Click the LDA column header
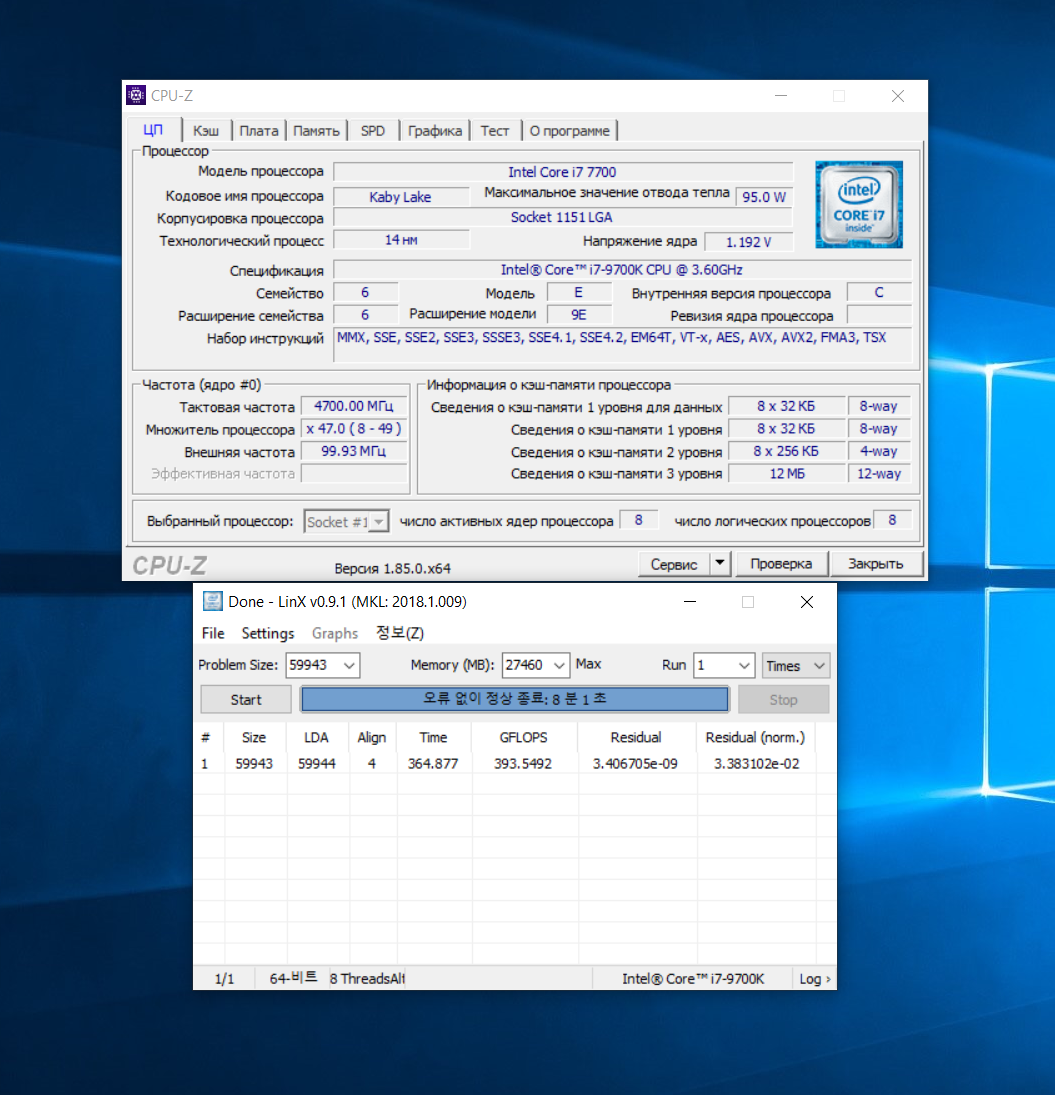The height and width of the screenshot is (1095, 1055). coord(316,737)
